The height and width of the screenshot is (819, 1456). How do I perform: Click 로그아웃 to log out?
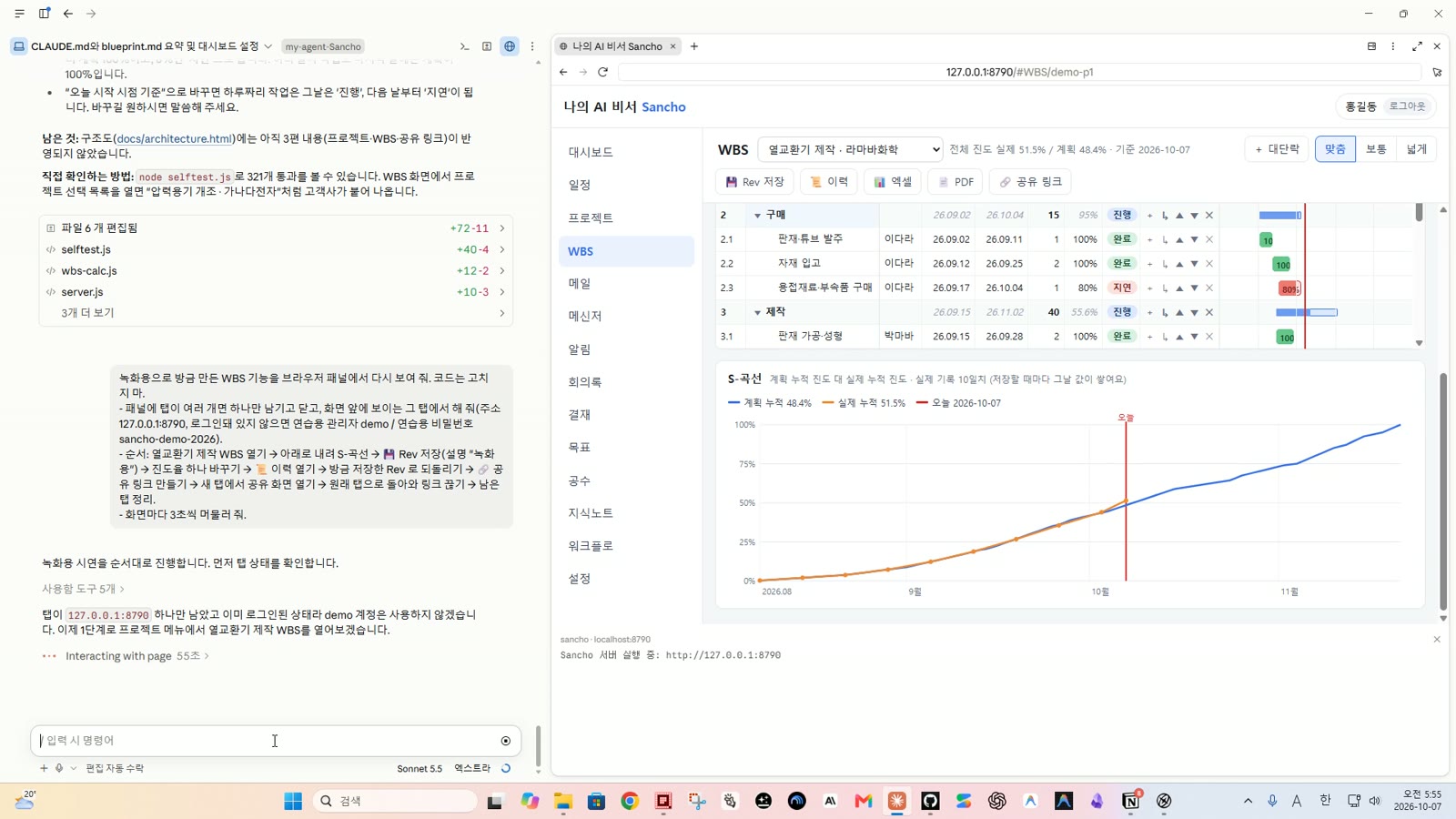(x=1407, y=106)
